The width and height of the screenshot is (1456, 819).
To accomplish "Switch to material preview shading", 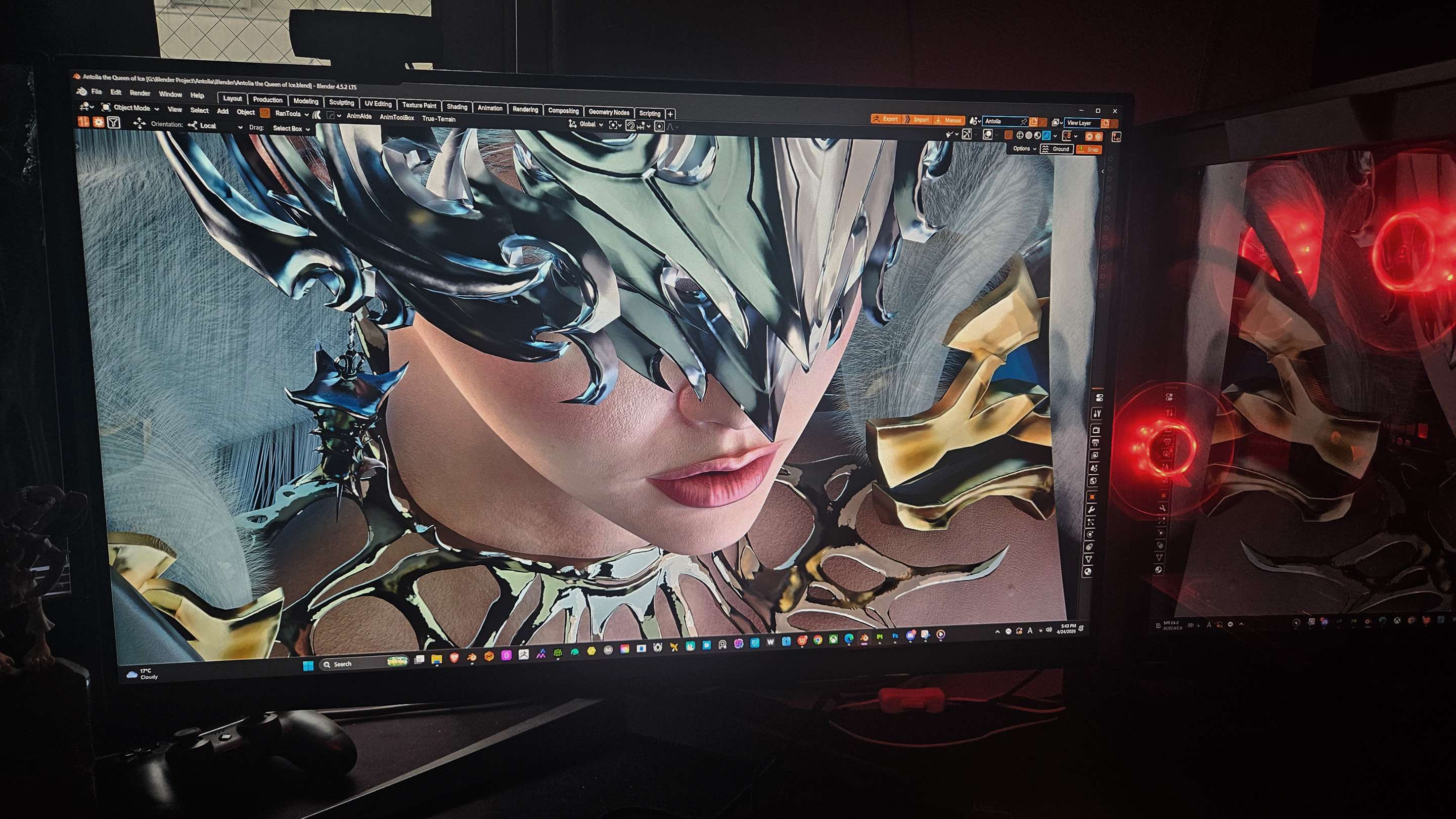I will (x=1037, y=135).
